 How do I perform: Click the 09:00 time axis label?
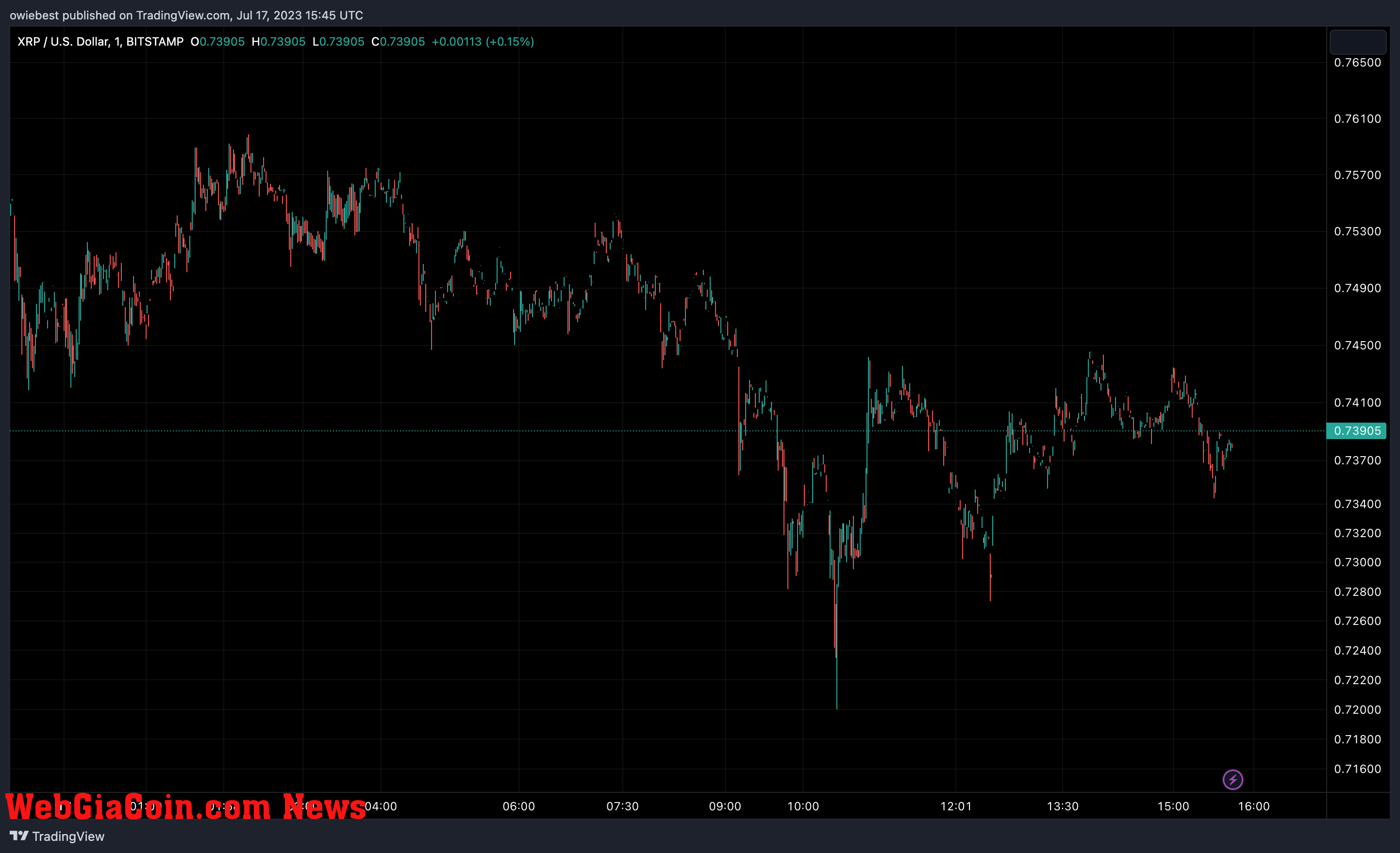tap(725, 806)
